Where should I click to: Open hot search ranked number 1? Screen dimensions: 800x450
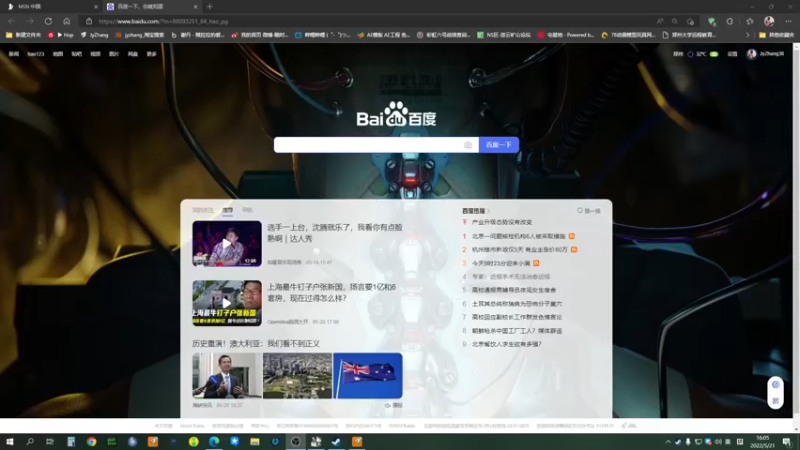(518, 236)
